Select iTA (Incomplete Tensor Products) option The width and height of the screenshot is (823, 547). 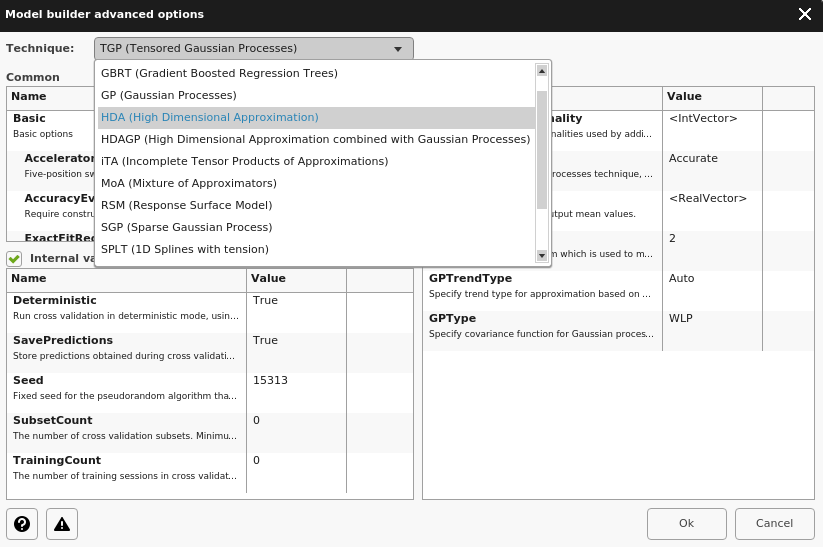point(244,161)
